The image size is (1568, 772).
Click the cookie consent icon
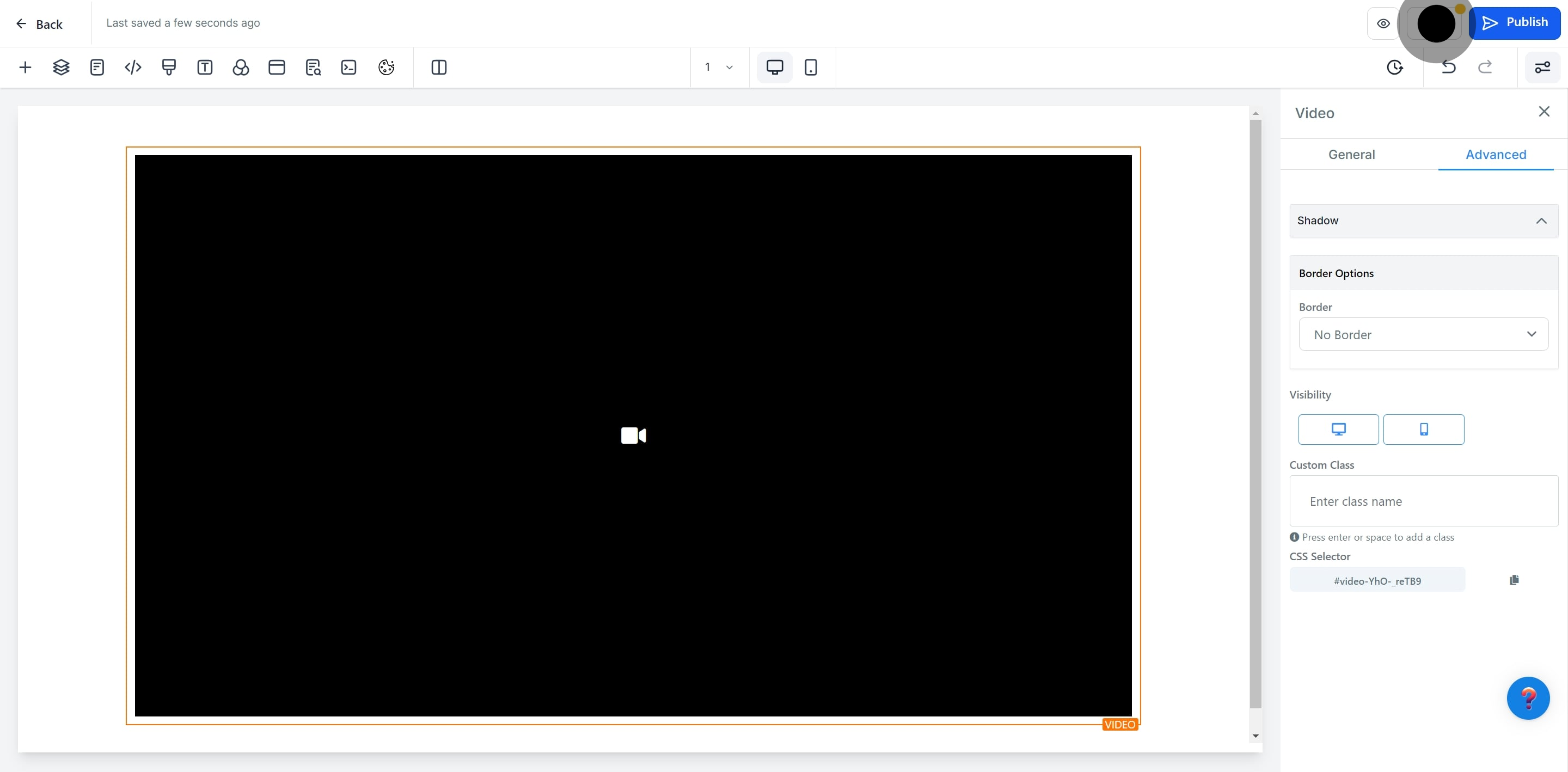[x=386, y=67]
